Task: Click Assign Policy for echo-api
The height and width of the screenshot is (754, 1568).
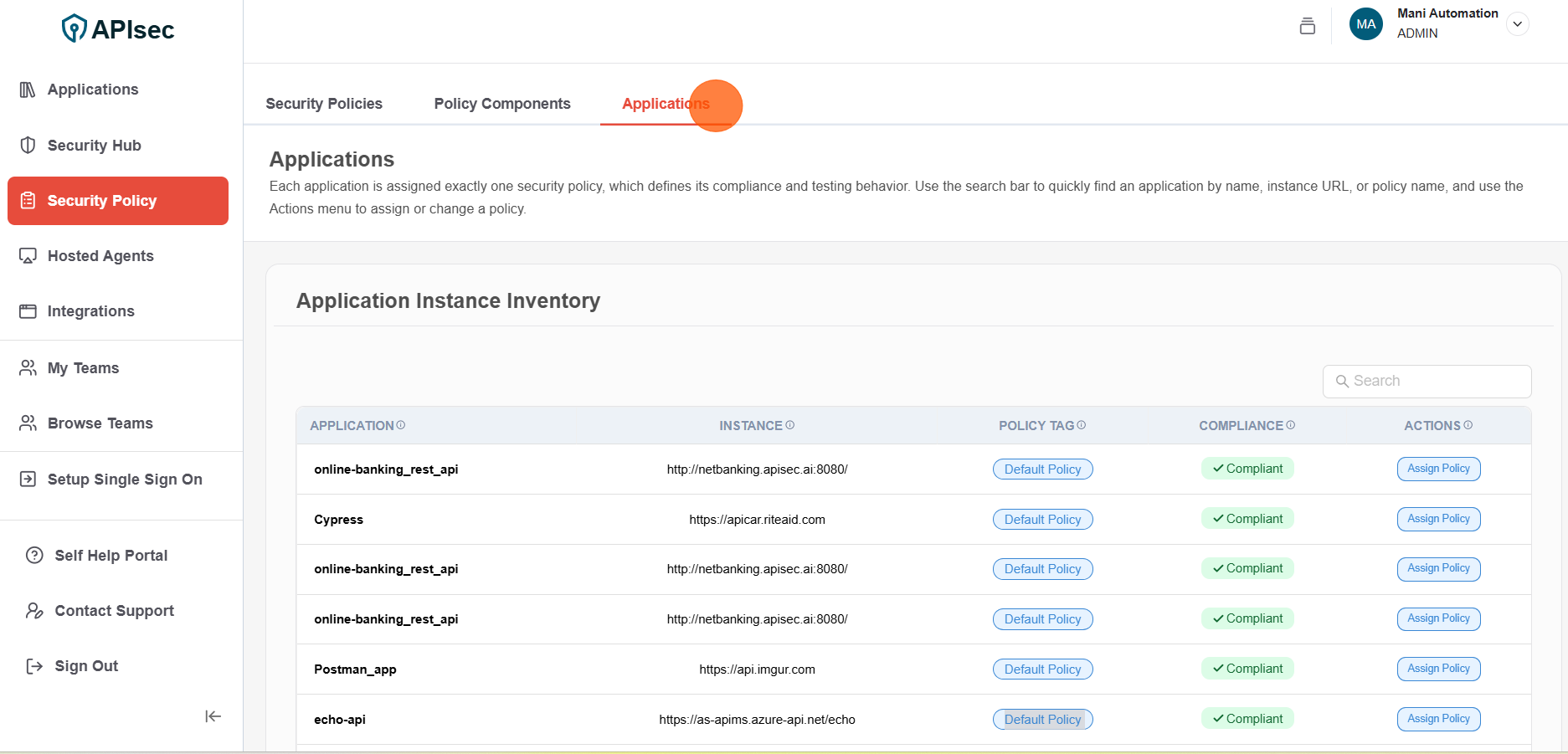Action: click(1438, 719)
